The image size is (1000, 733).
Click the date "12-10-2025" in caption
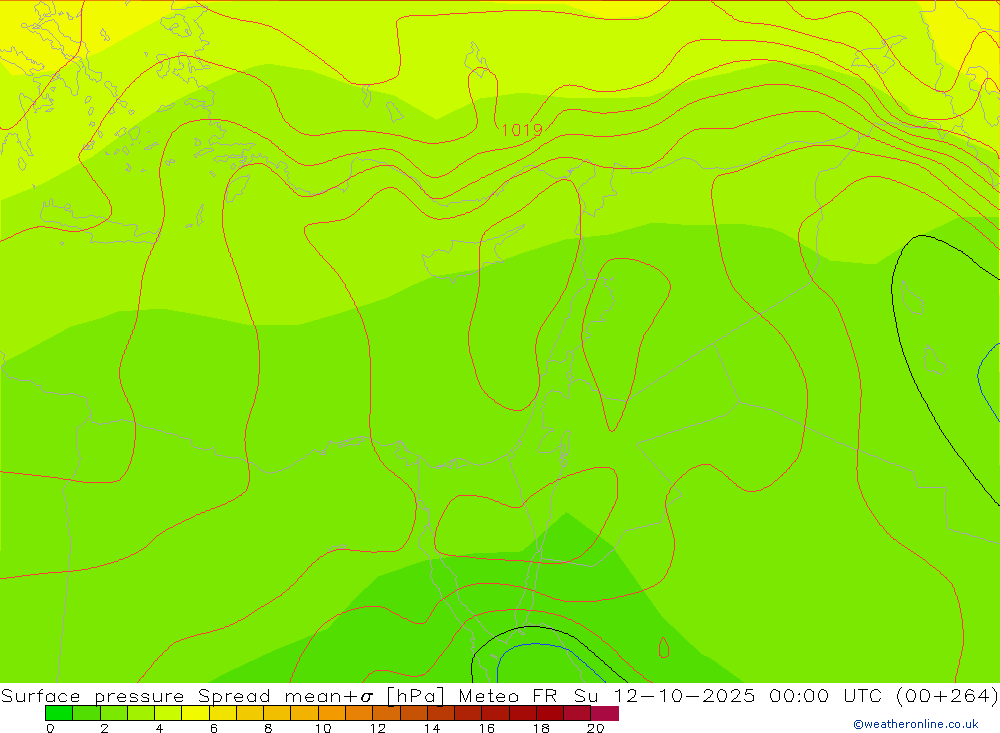684,695
